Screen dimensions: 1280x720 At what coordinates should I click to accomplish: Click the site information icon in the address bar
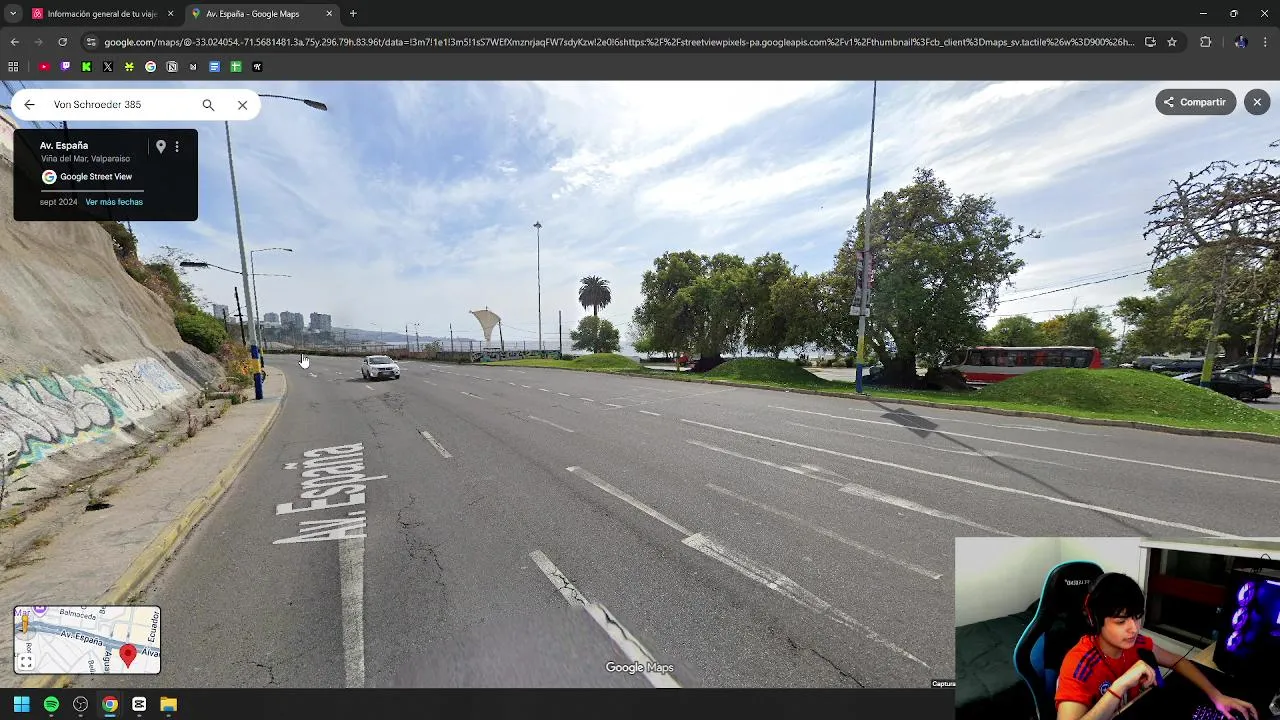pos(91,42)
